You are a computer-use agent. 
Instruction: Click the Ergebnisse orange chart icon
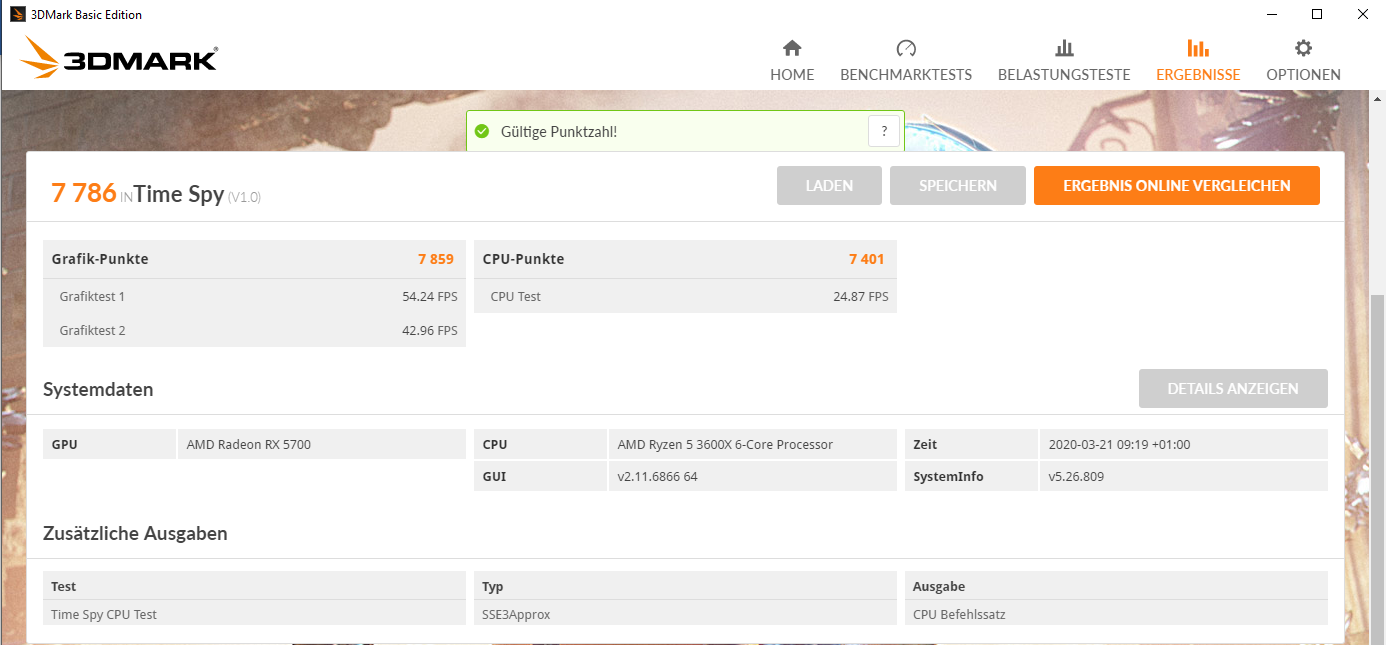(1197, 48)
